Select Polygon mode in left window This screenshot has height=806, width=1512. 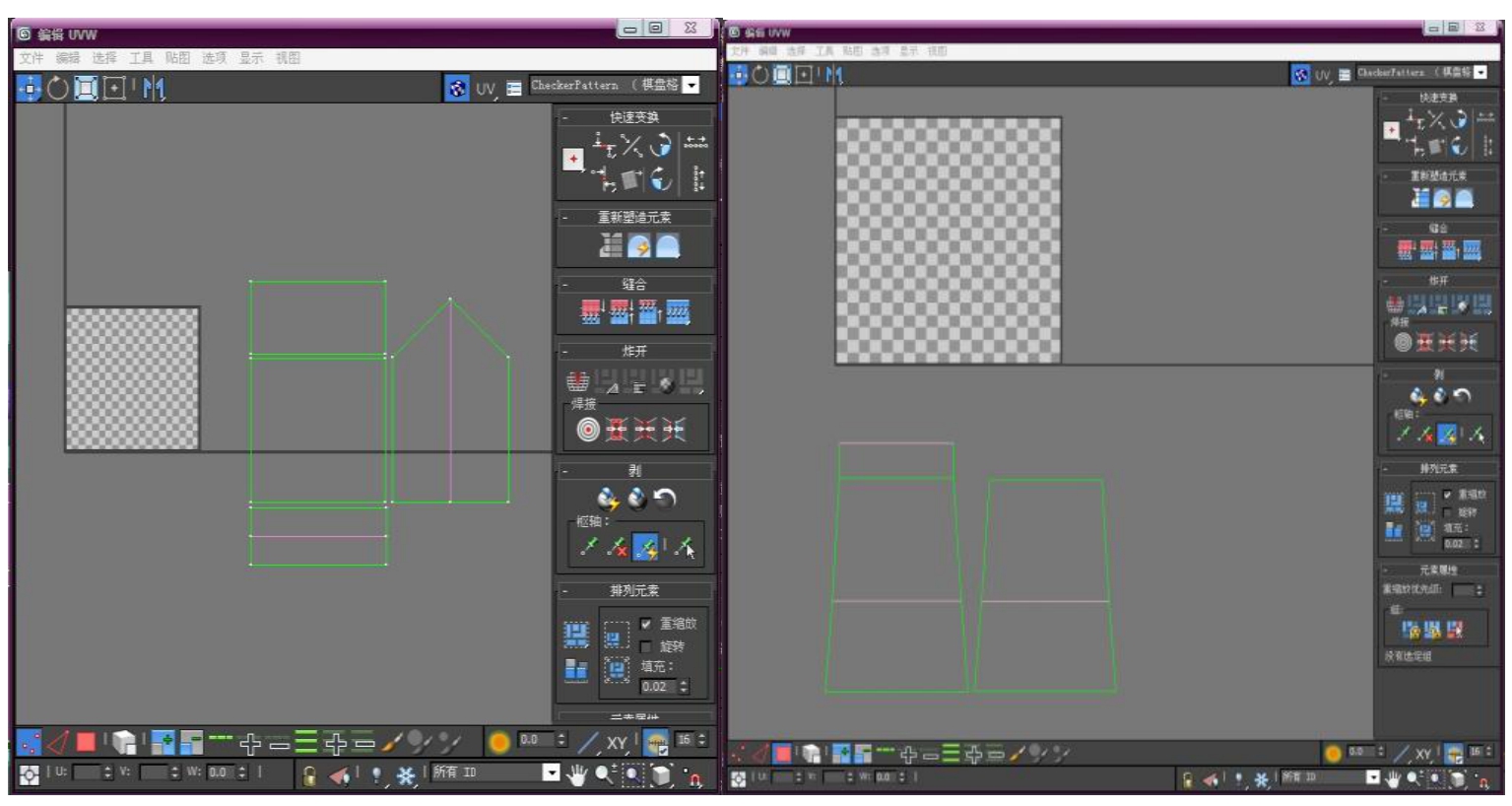pyautogui.click(x=87, y=742)
